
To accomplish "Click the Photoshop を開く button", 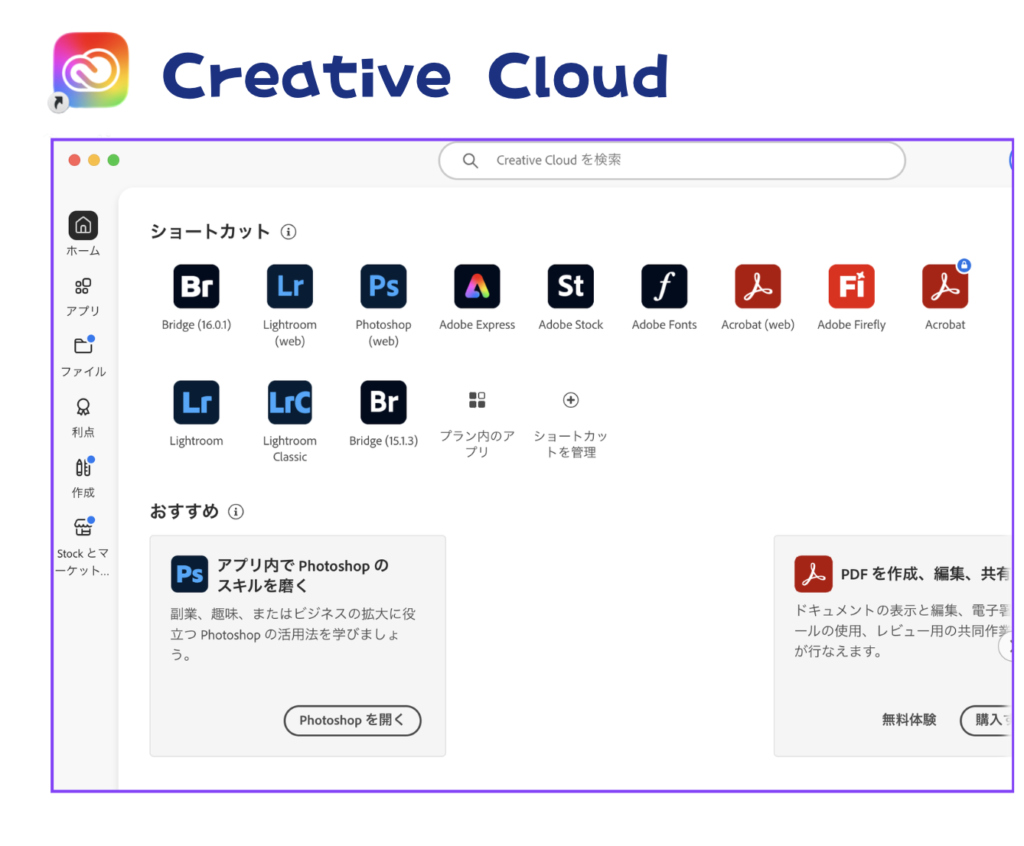I will click(352, 720).
